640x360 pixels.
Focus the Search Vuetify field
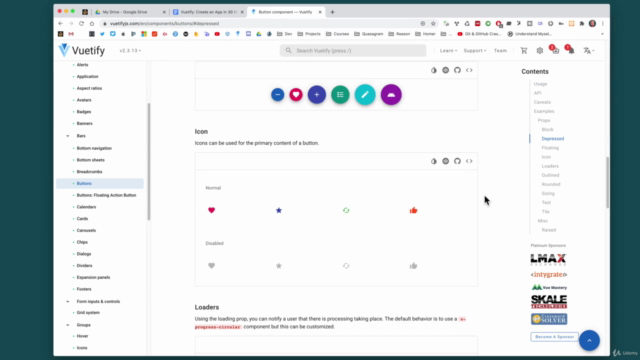point(353,51)
